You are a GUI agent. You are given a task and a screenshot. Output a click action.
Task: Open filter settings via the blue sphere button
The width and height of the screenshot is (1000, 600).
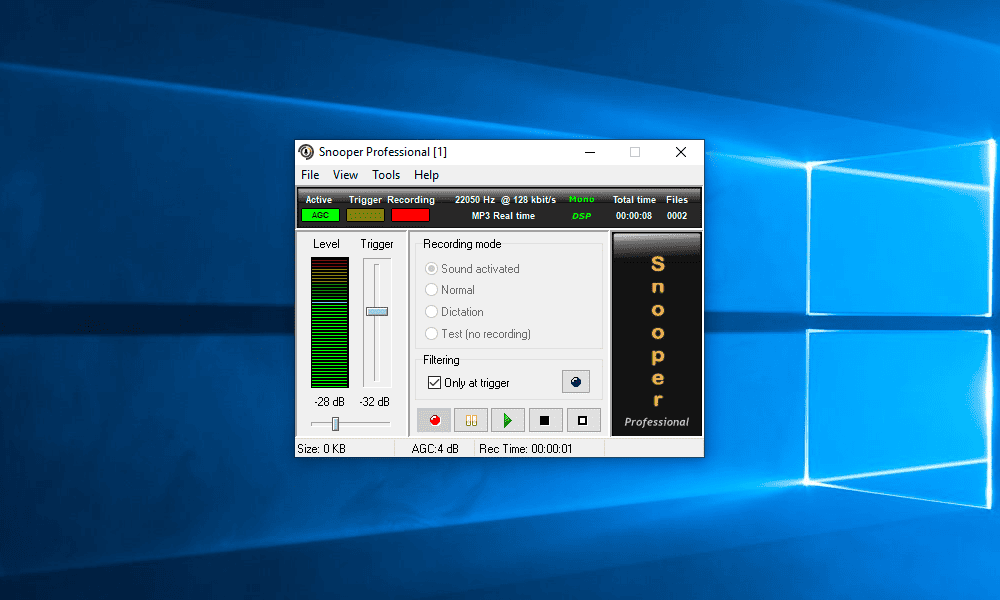click(576, 382)
